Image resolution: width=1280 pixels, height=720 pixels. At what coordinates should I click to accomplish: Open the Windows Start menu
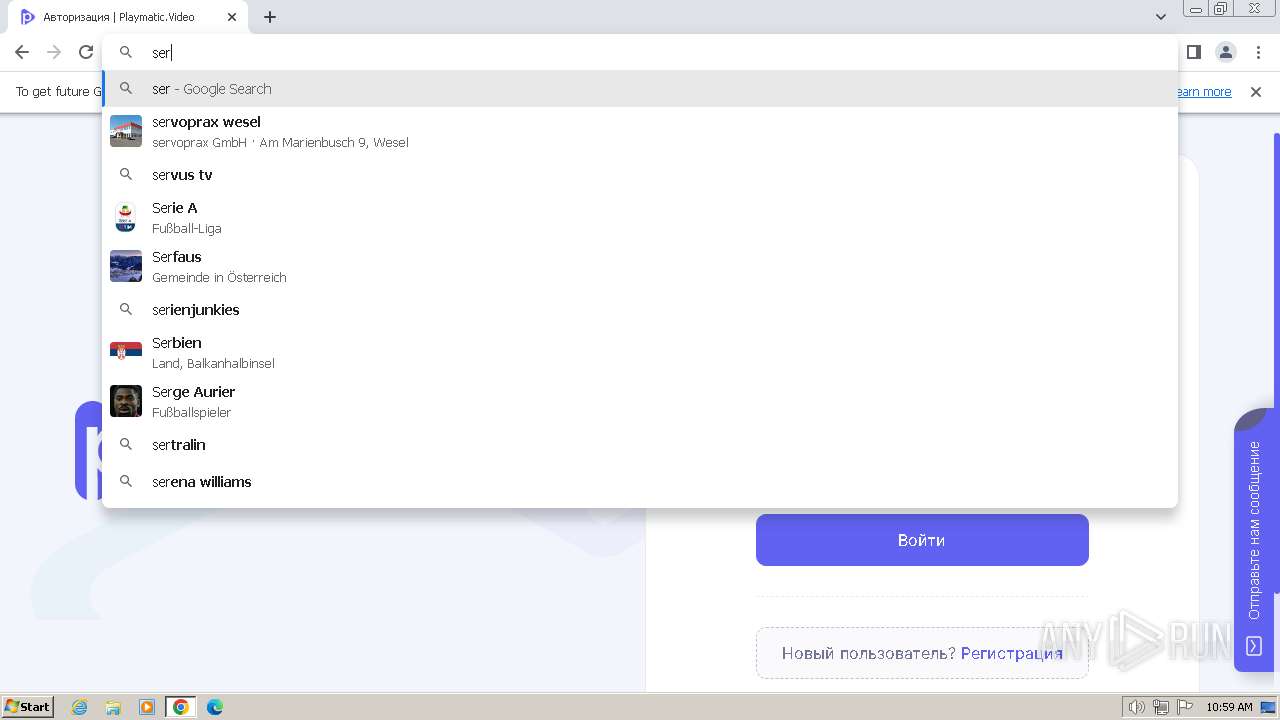28,707
